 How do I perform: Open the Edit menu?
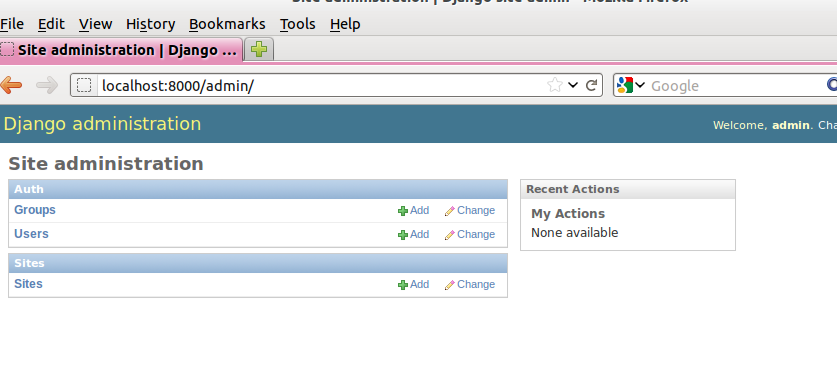point(51,24)
